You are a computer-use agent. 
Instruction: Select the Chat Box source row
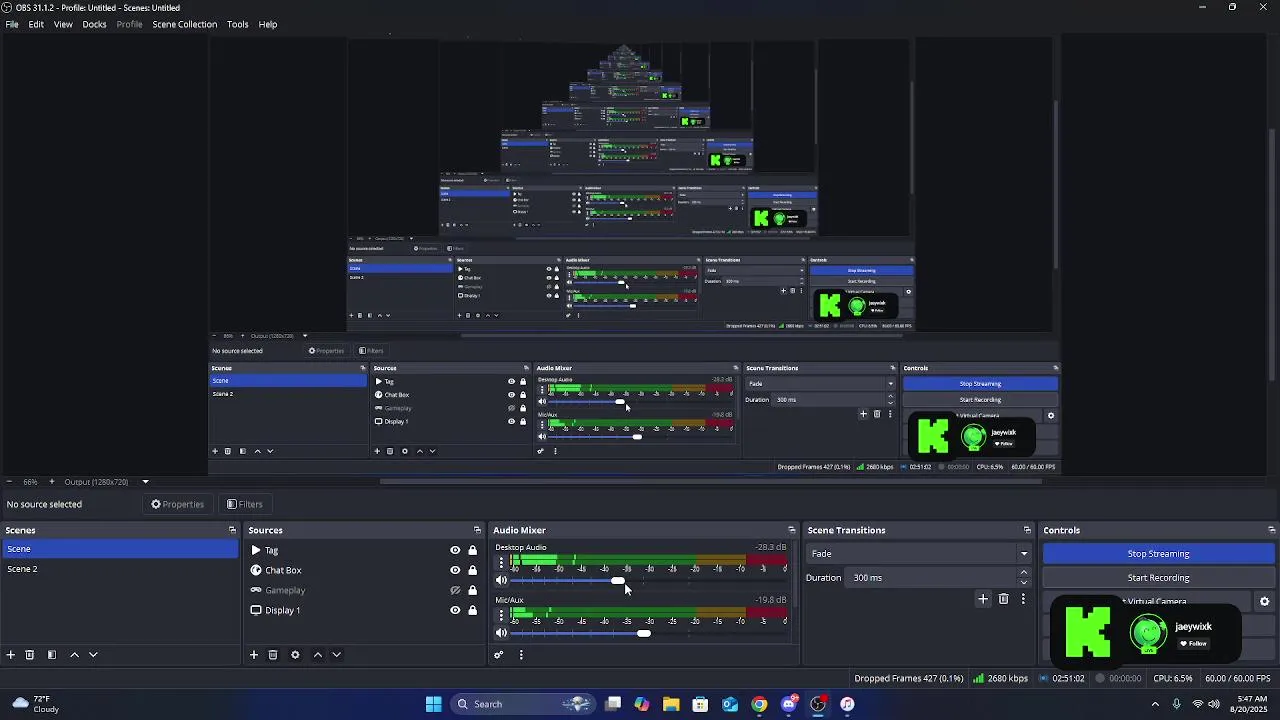(x=363, y=570)
